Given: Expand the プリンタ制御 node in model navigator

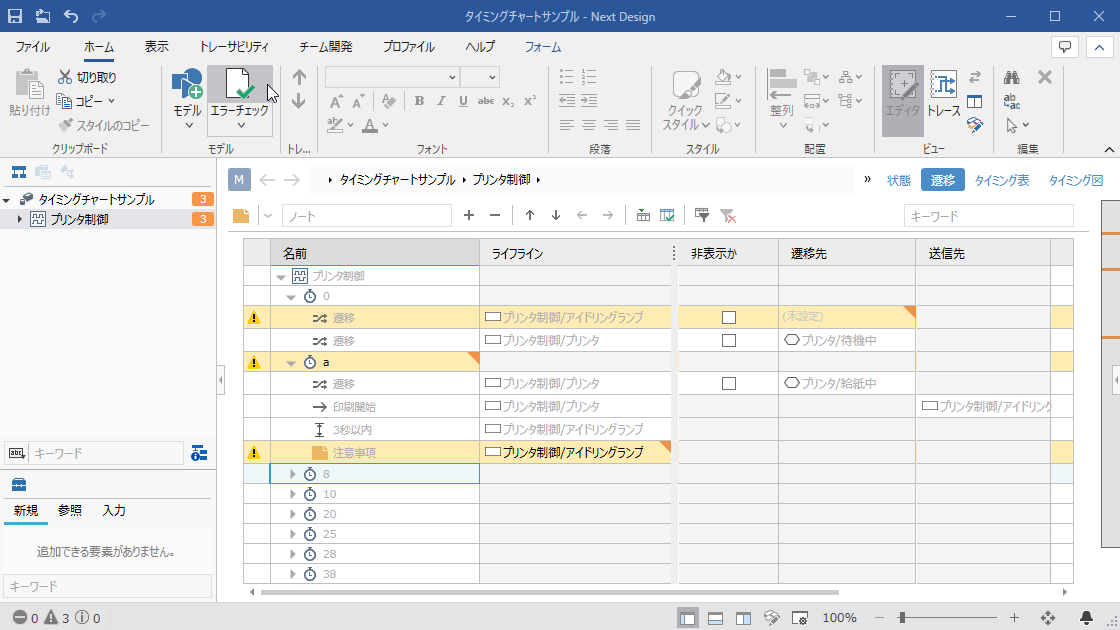Looking at the screenshot, I should [19, 219].
